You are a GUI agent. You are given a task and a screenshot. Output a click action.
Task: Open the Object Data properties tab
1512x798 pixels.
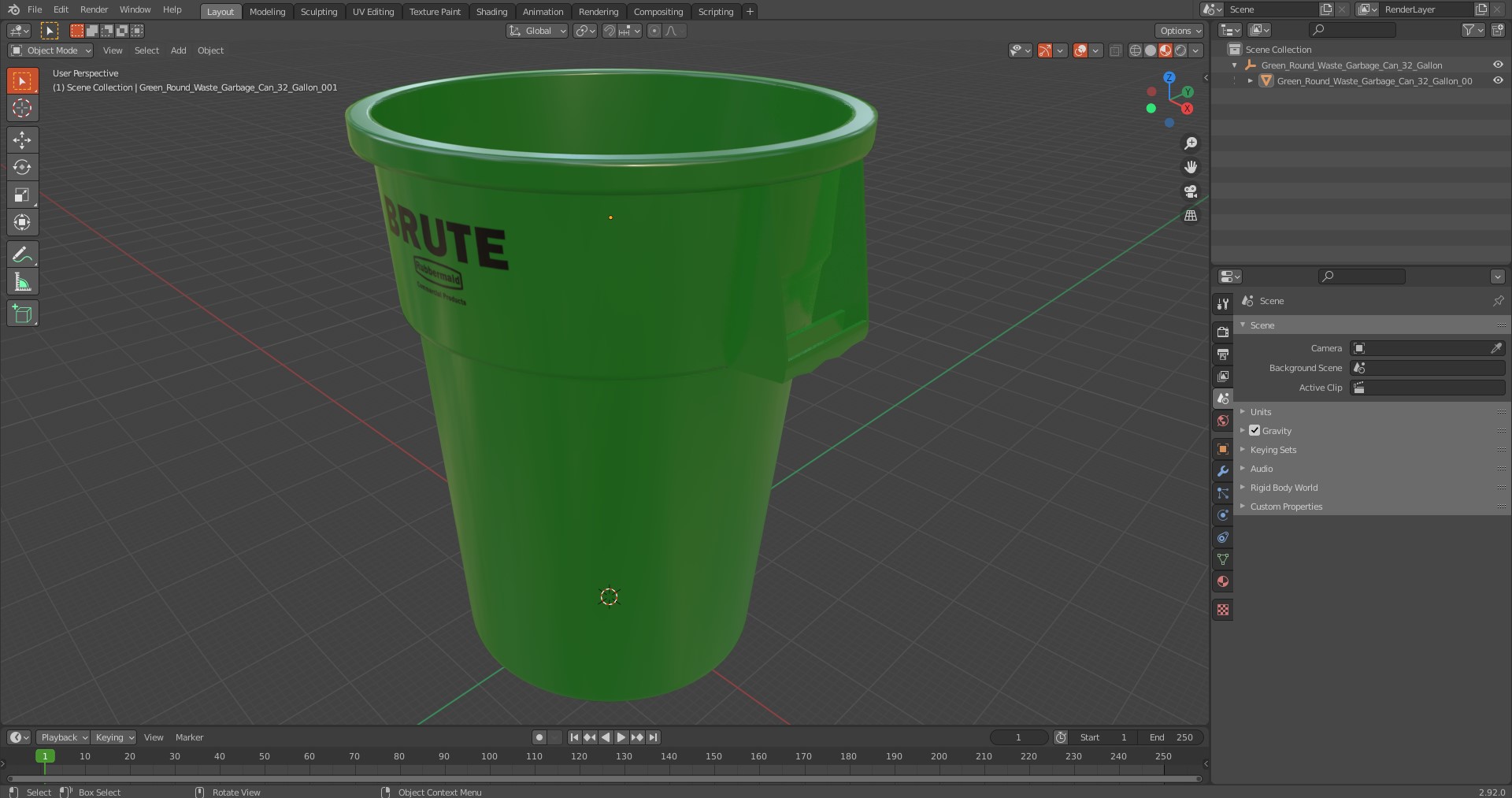pos(1223,559)
